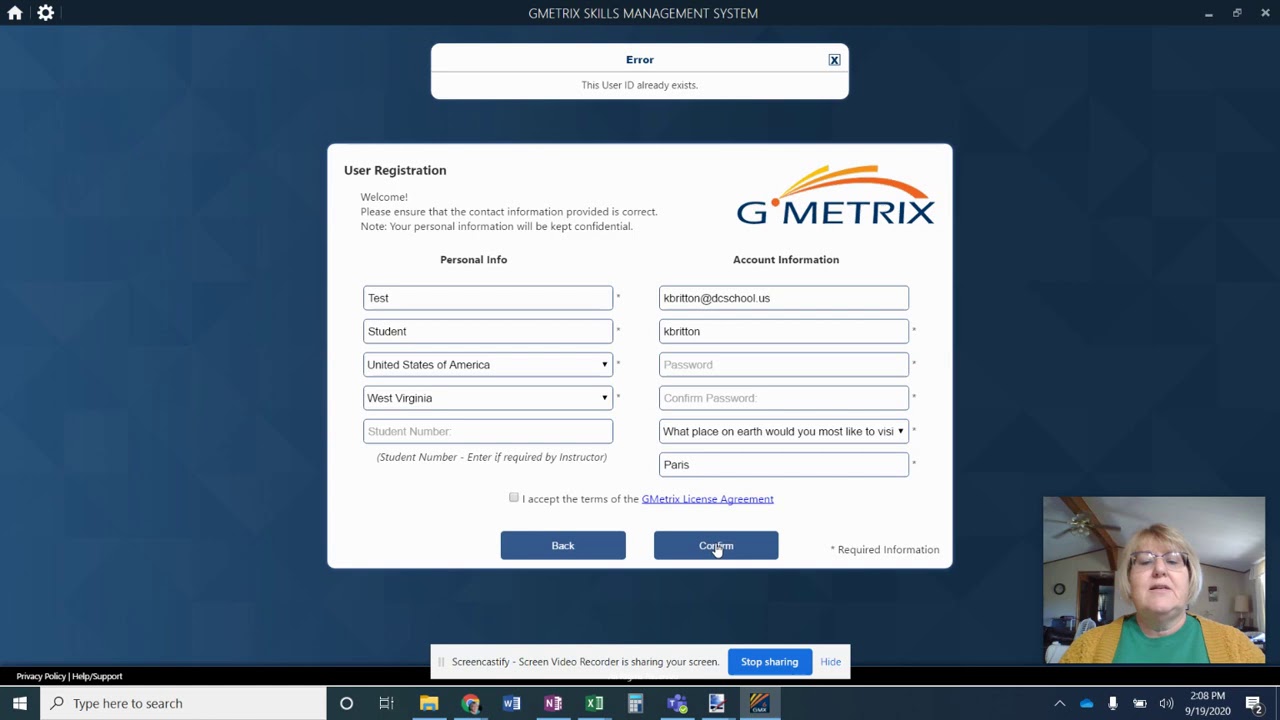This screenshot has width=1280, height=720.
Task: Open the security question dropdown
Action: coord(784,431)
